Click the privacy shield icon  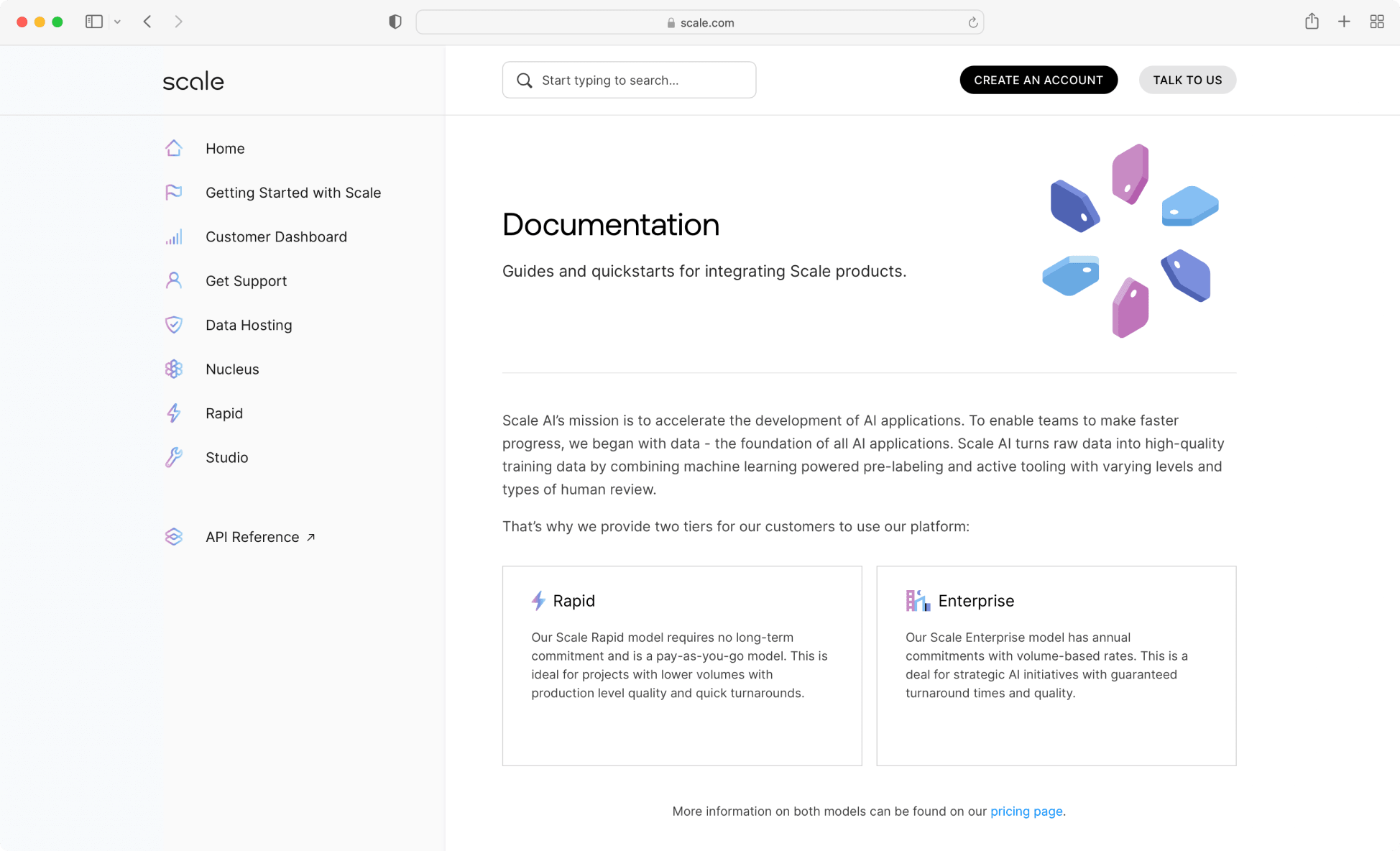point(395,22)
